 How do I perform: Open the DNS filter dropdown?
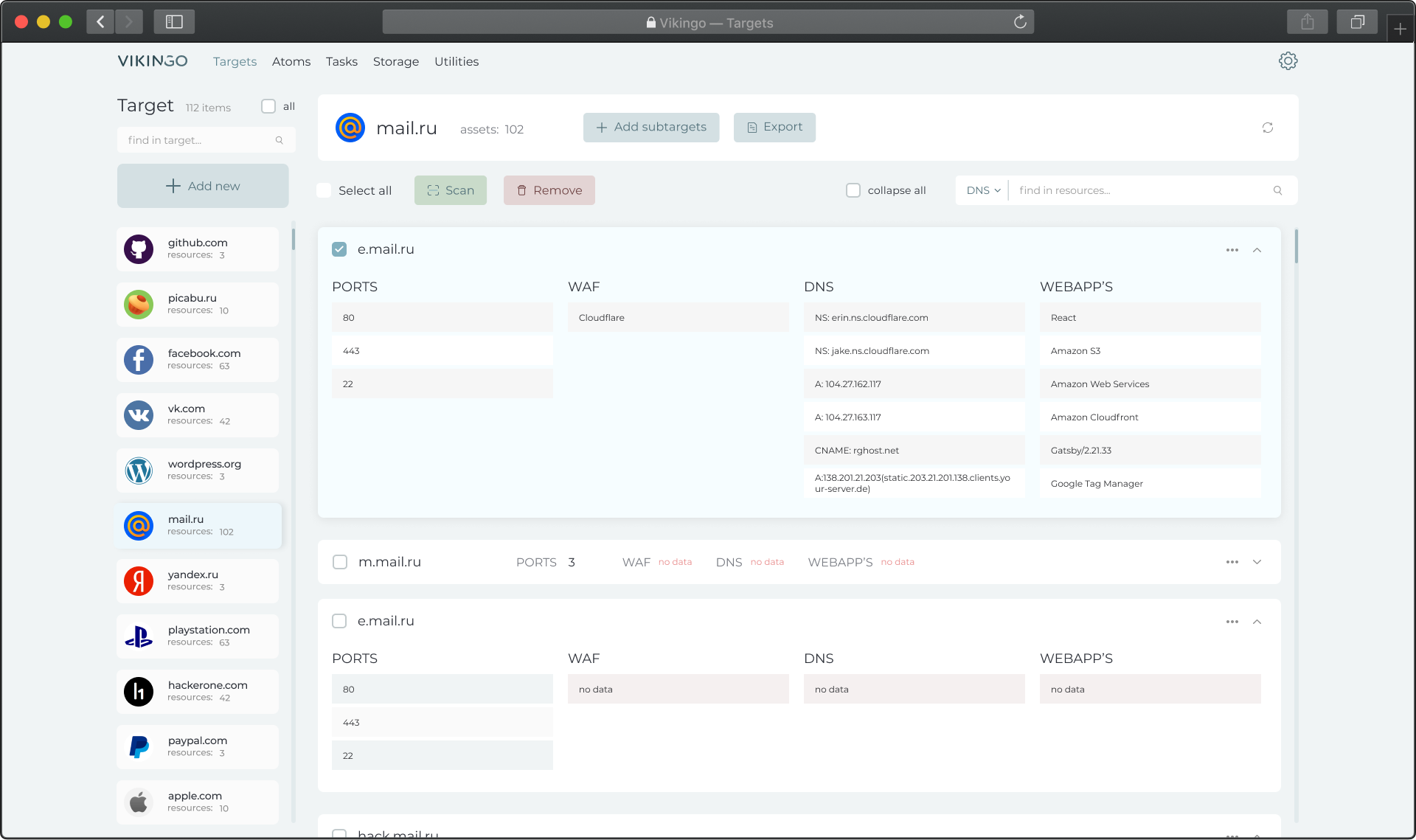pyautogui.click(x=982, y=190)
